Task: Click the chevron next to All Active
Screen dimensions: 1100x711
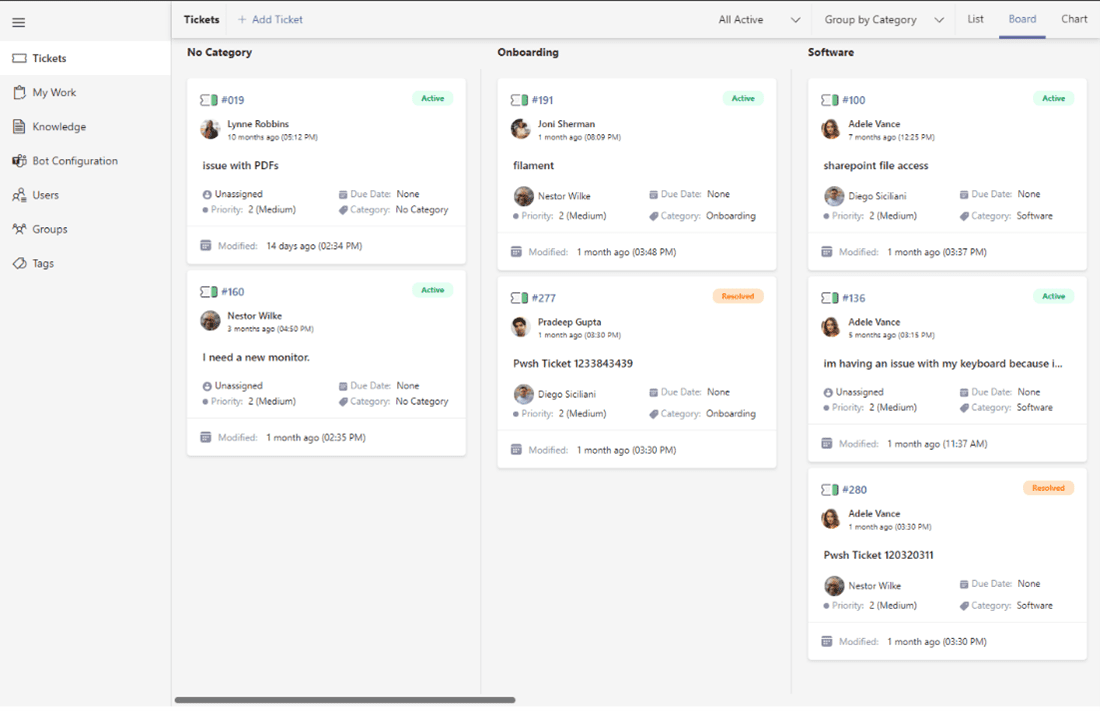Action: click(x=796, y=20)
